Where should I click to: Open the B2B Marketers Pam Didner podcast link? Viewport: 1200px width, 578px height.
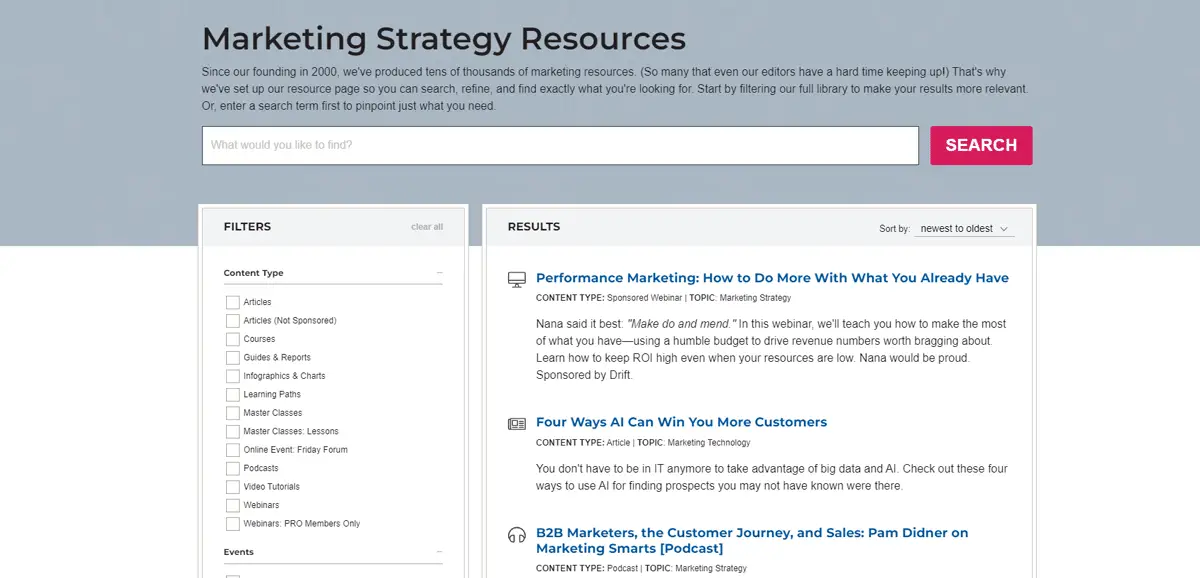(x=752, y=541)
